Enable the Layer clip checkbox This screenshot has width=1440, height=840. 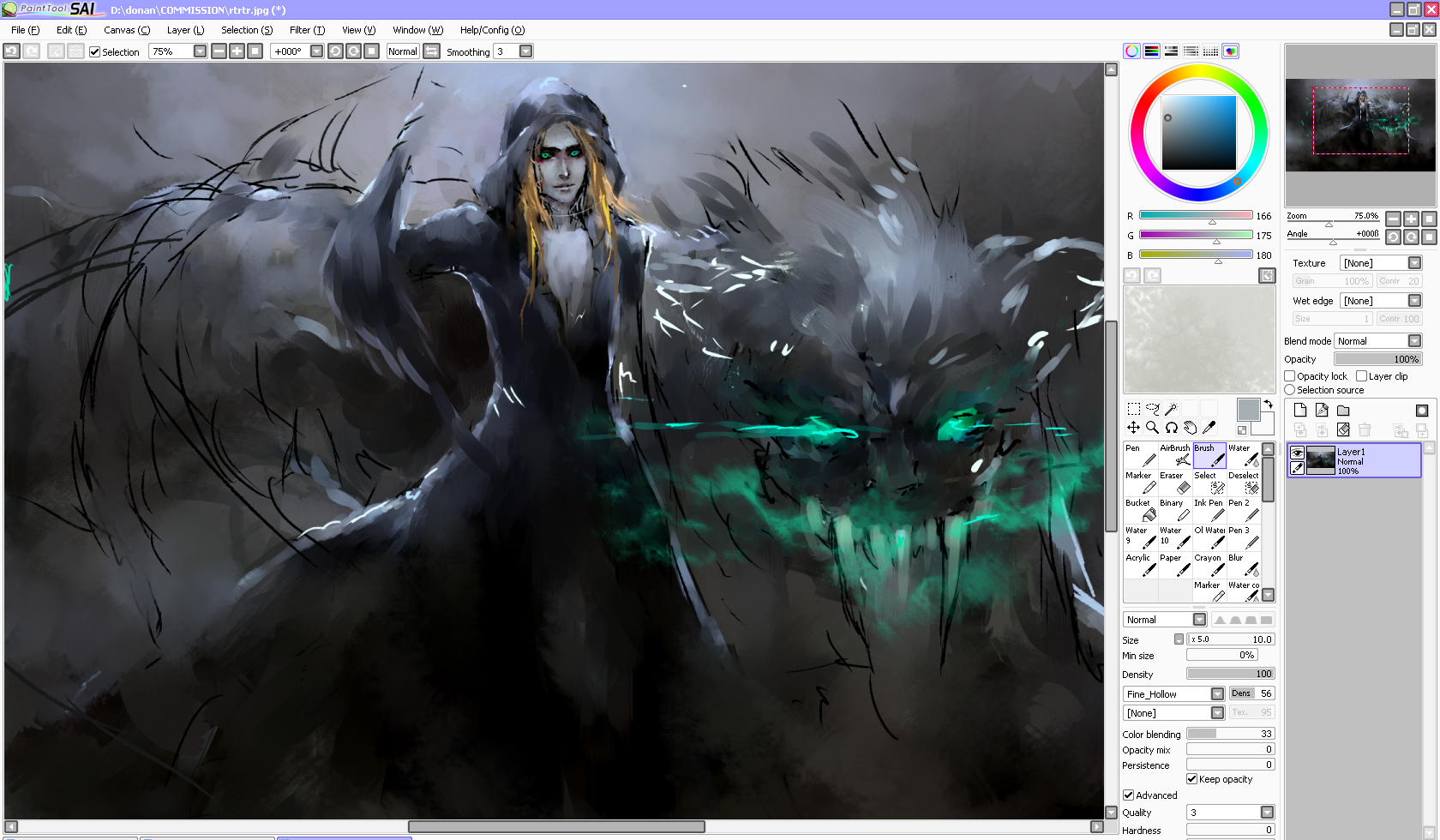tap(1361, 376)
